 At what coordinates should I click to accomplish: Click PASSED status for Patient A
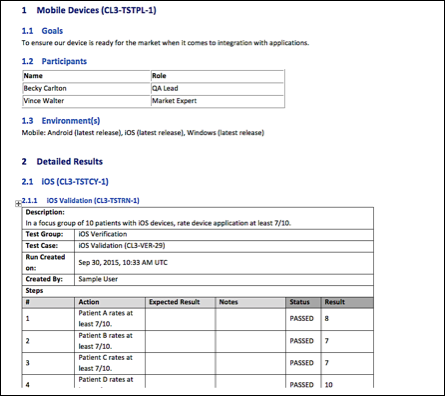[x=302, y=319]
